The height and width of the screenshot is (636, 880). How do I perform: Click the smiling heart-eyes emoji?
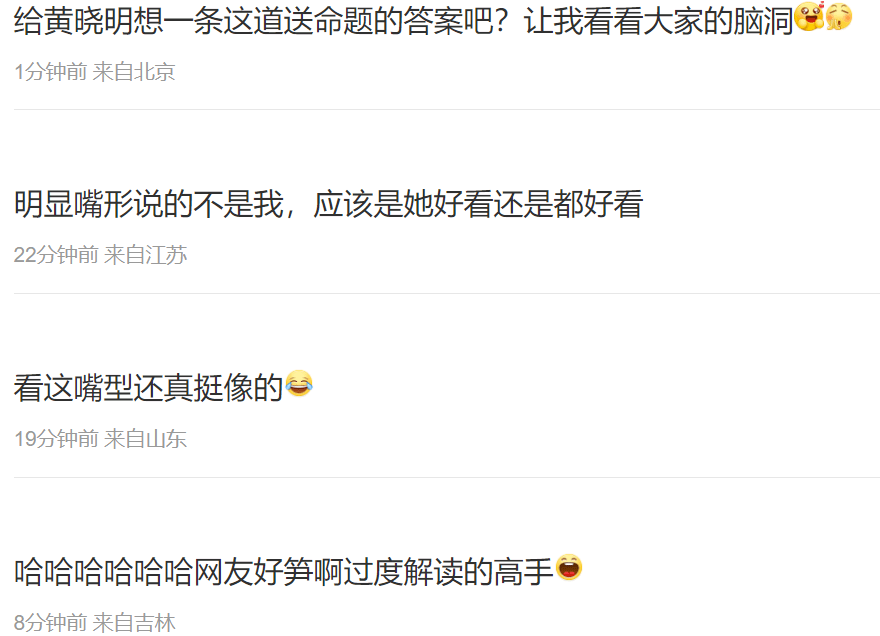click(x=809, y=16)
